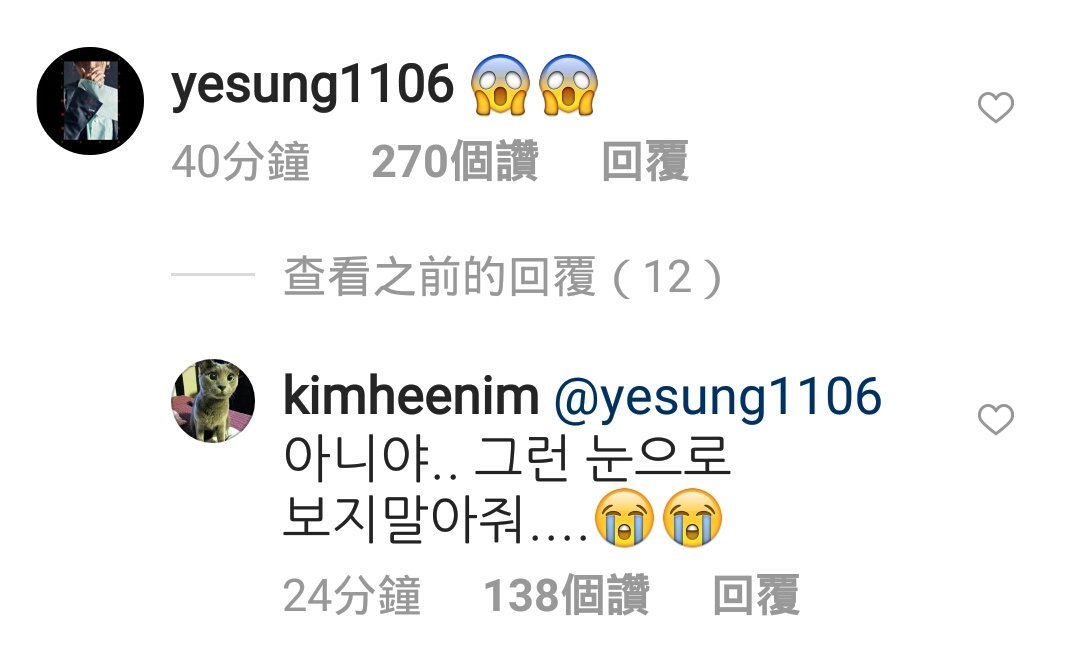Open kimheenim's cat profile picture
This screenshot has width=1080, height=656.
tap(213, 400)
